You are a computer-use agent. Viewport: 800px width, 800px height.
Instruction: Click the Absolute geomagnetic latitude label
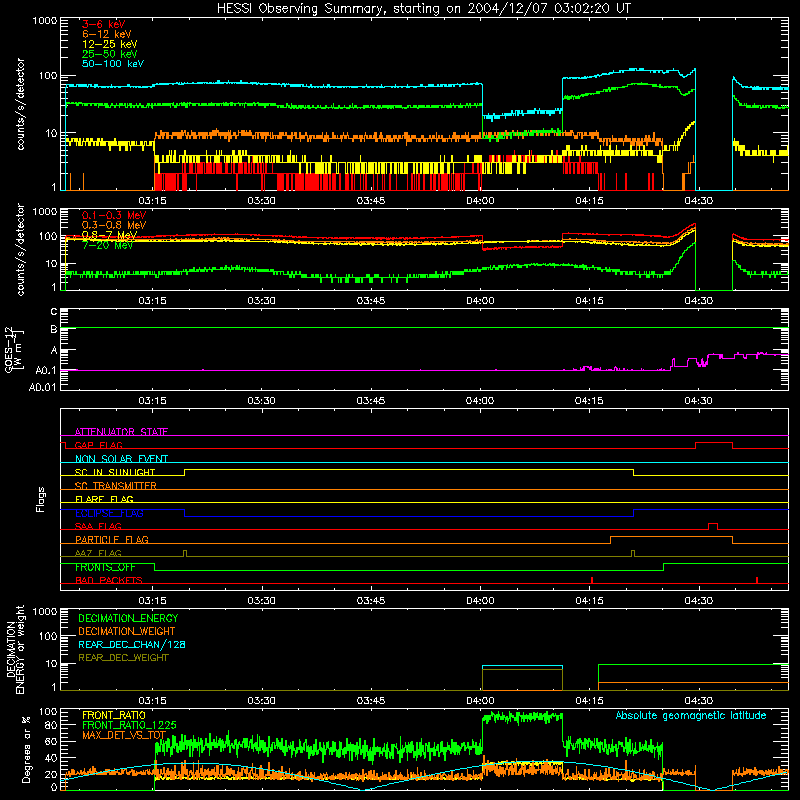tap(691, 715)
